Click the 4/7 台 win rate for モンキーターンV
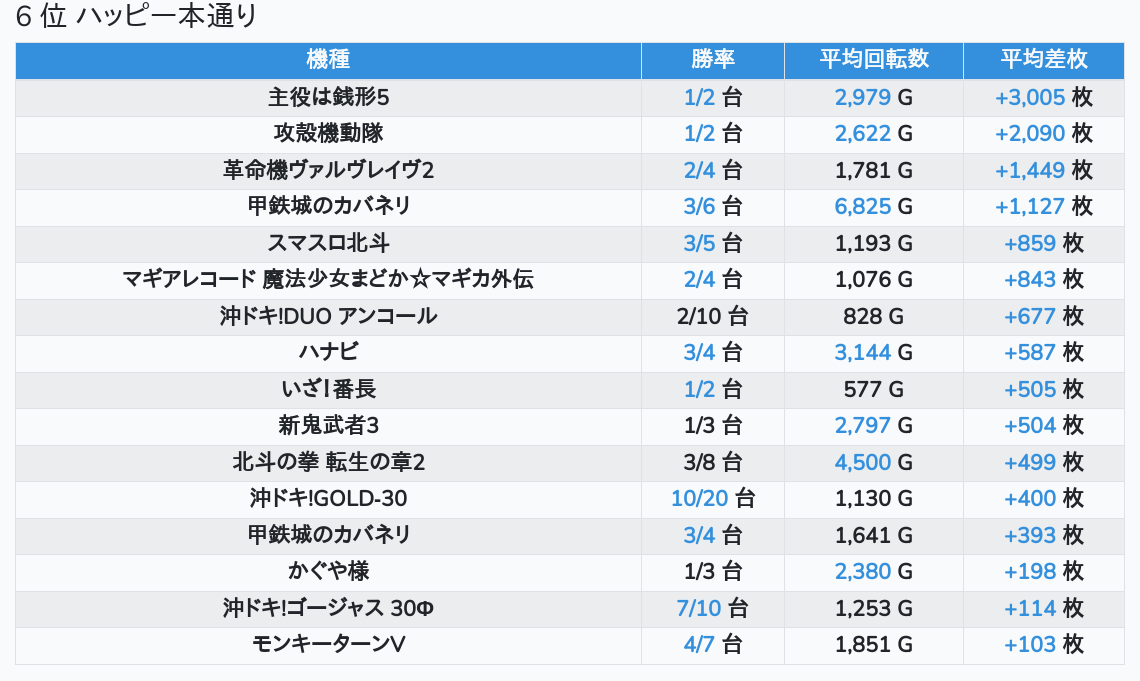This screenshot has width=1140, height=681. 712,645
